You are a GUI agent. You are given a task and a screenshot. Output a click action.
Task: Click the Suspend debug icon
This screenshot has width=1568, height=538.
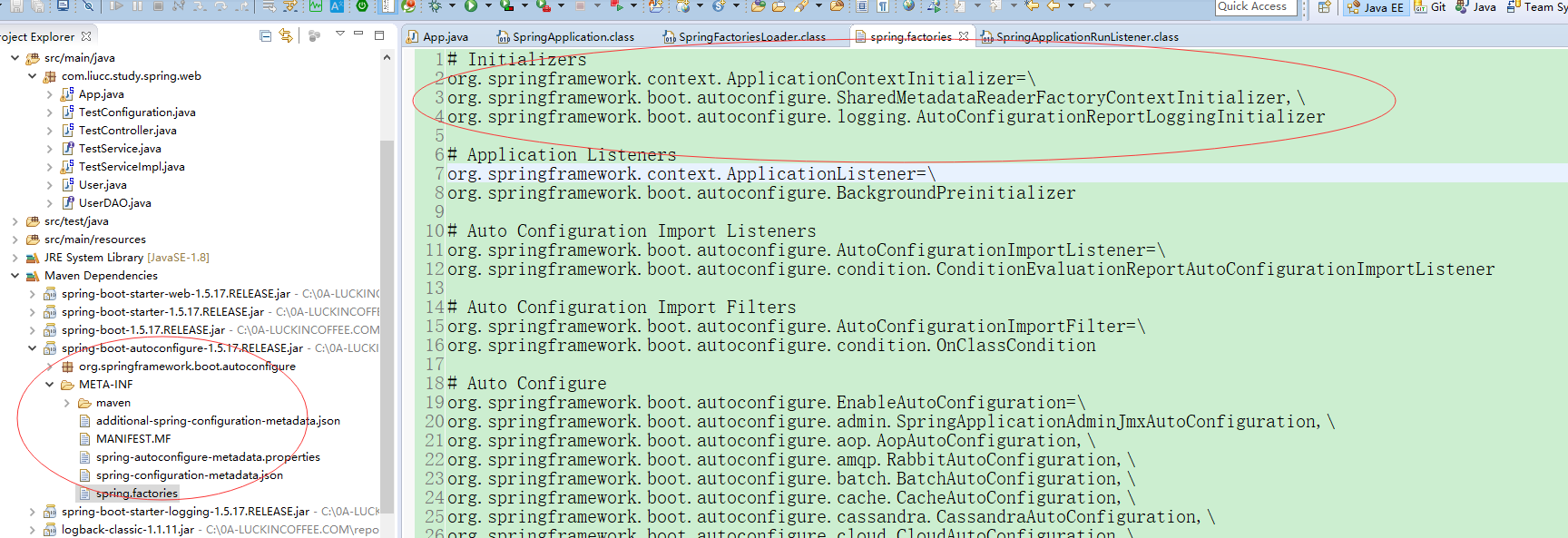(x=137, y=5)
